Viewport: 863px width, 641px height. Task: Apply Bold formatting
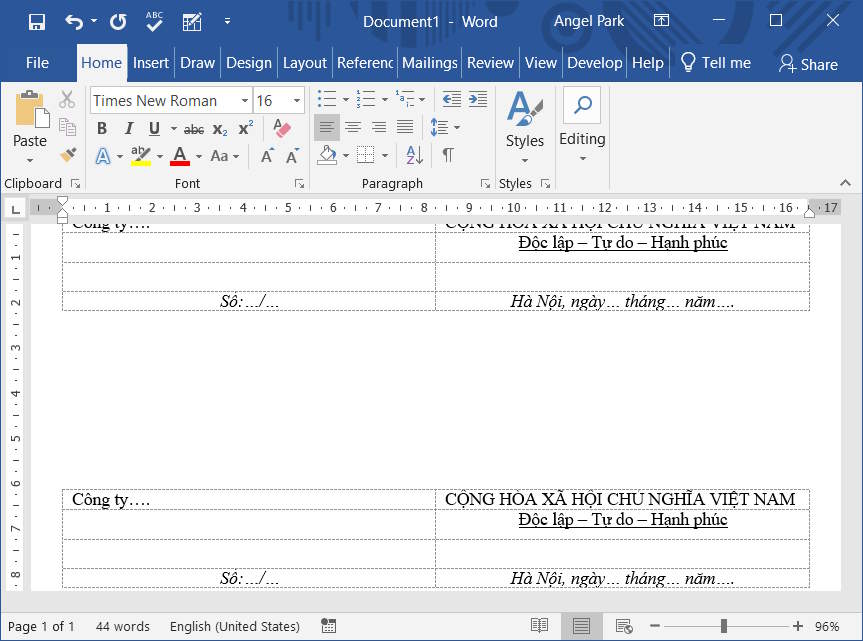coord(101,128)
